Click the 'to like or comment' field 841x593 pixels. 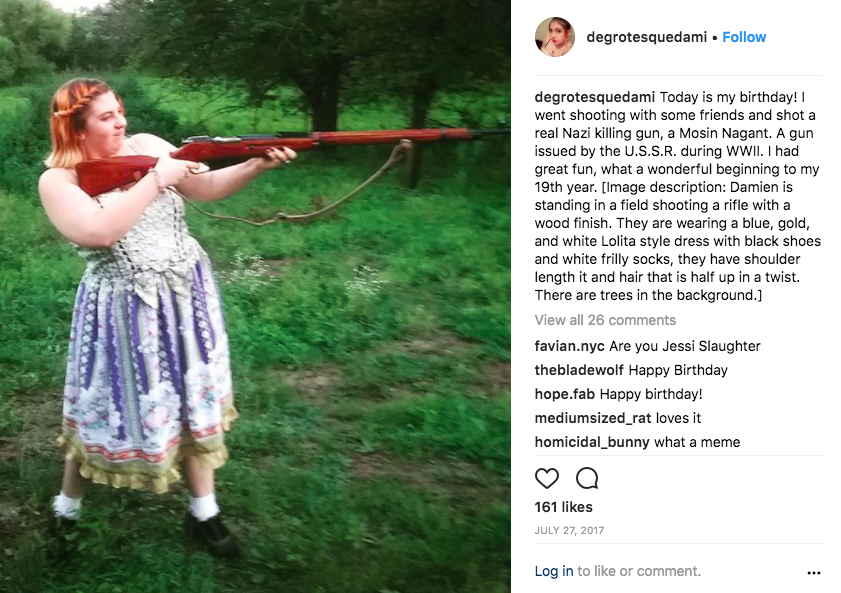coord(639,572)
